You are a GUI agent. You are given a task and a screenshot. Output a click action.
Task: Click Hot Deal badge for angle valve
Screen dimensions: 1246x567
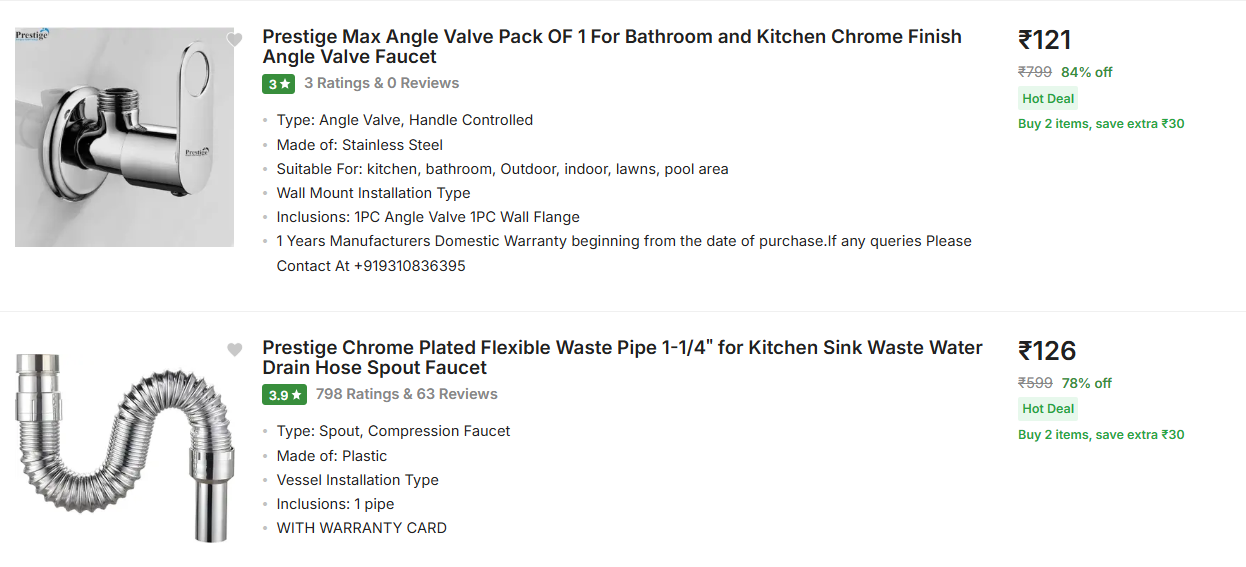[x=1048, y=98]
